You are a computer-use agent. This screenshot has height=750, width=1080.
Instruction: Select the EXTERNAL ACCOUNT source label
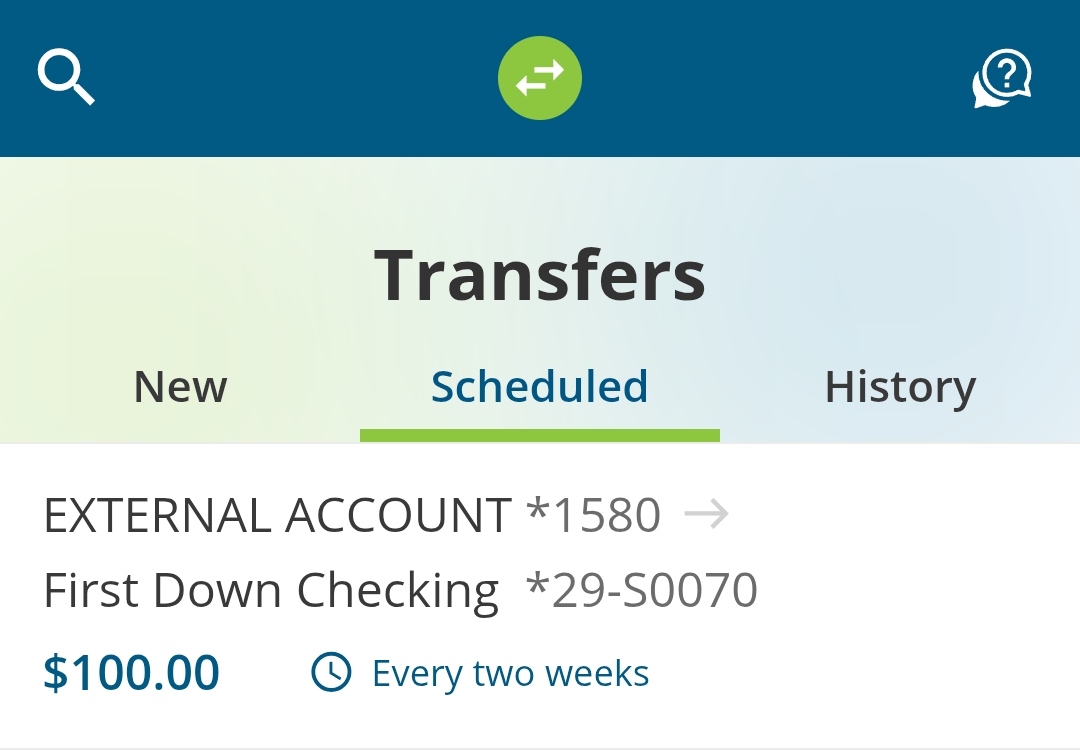(277, 516)
